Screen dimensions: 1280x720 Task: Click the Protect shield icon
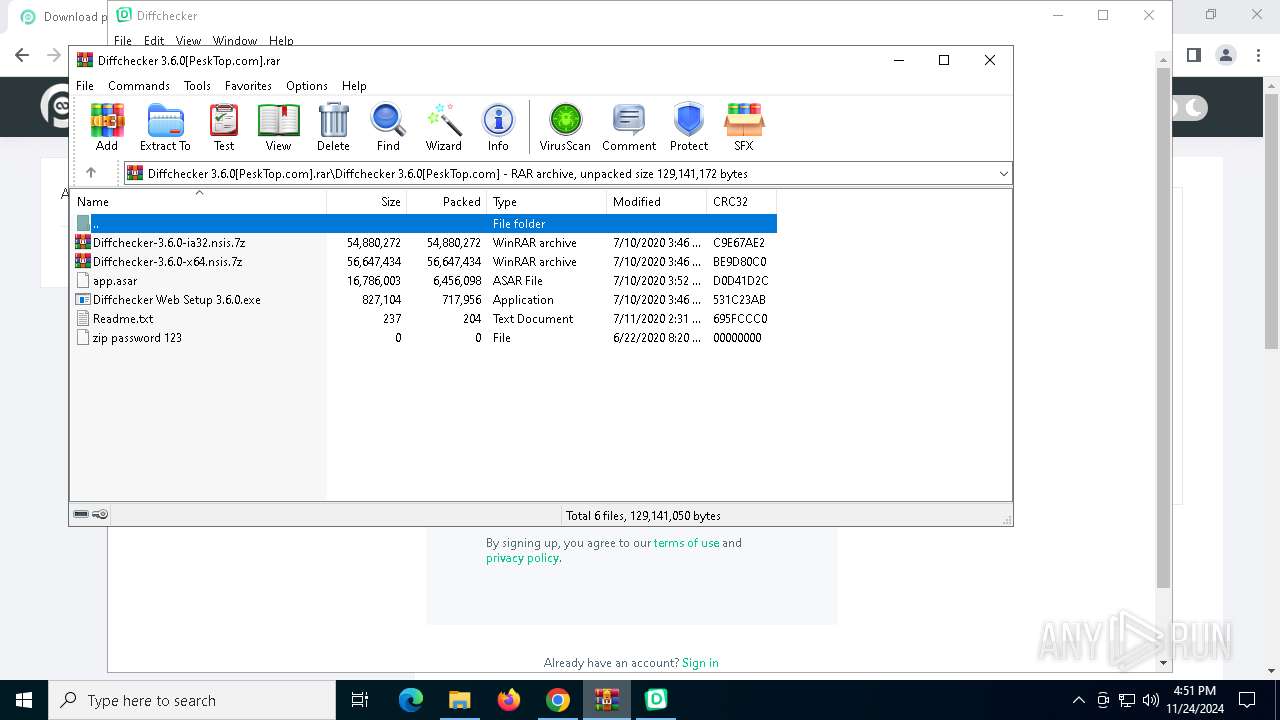689,127
